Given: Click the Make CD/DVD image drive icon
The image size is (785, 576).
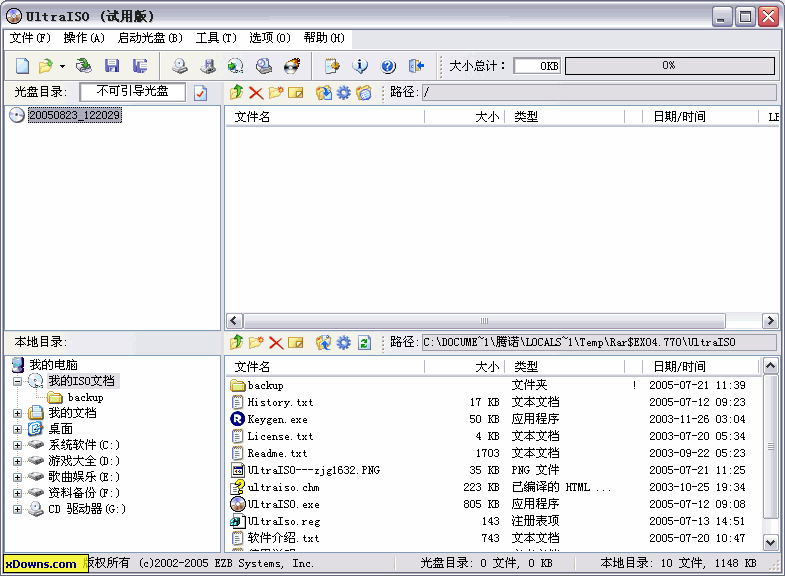Looking at the screenshot, I should [180, 66].
